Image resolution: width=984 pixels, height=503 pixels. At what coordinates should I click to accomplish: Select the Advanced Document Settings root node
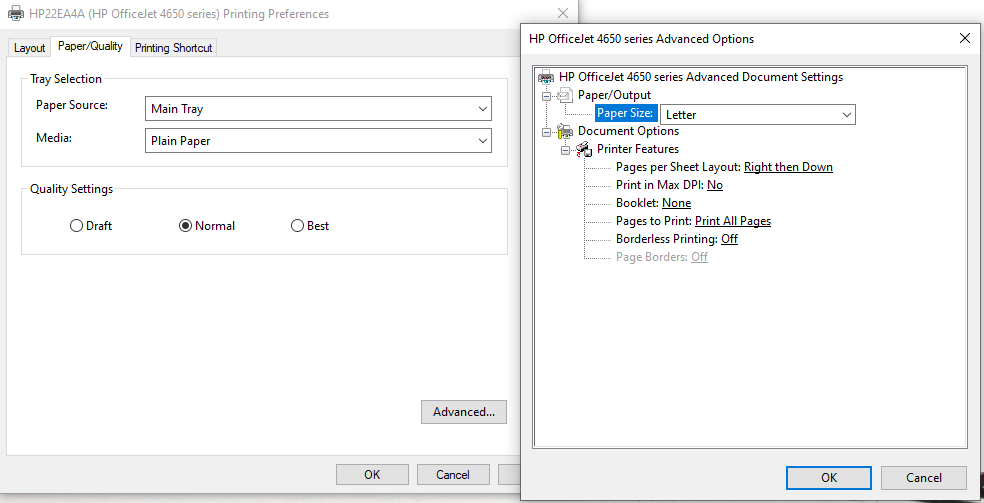tap(701, 77)
